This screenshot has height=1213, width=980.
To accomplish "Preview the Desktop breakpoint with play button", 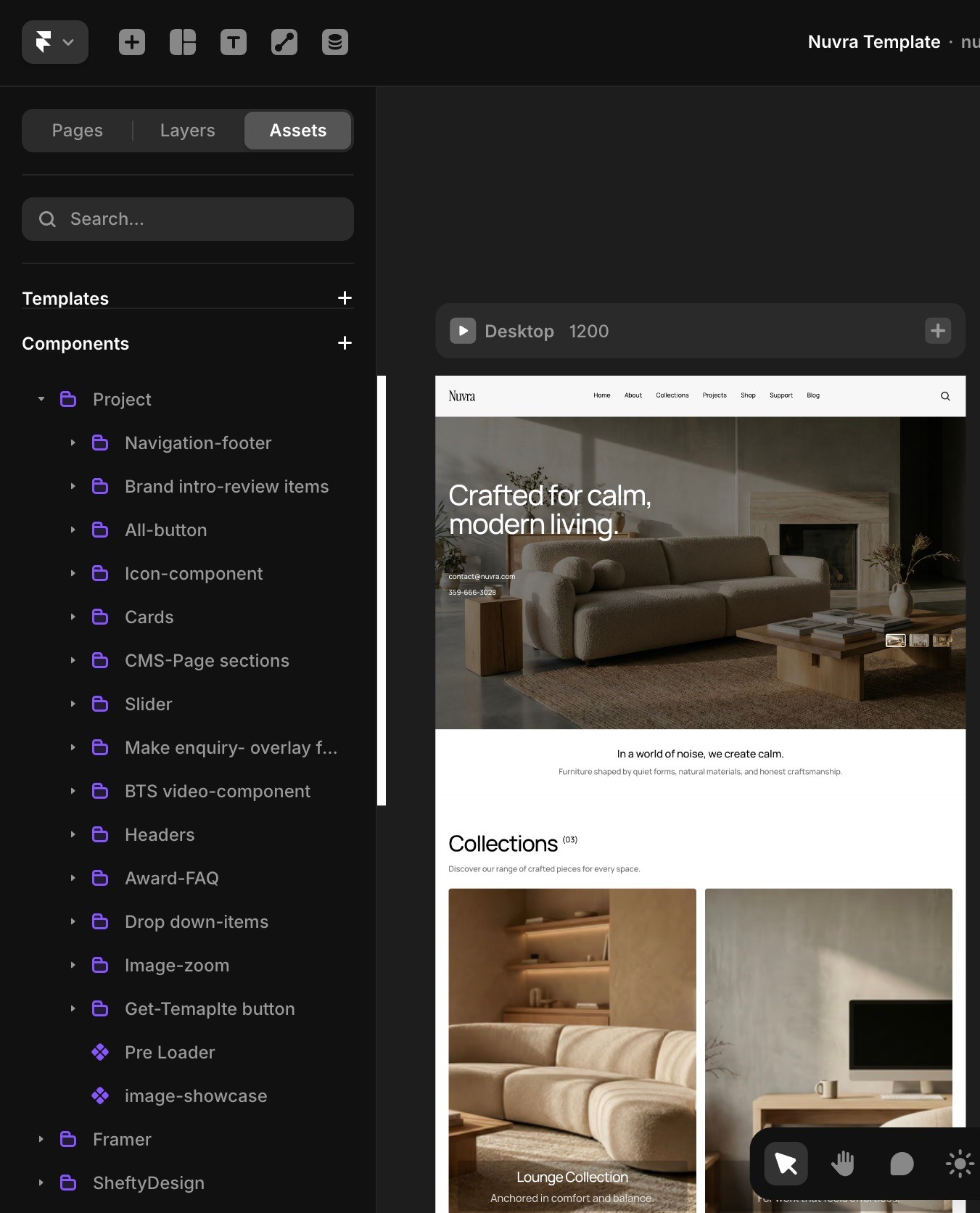I will click(x=463, y=331).
